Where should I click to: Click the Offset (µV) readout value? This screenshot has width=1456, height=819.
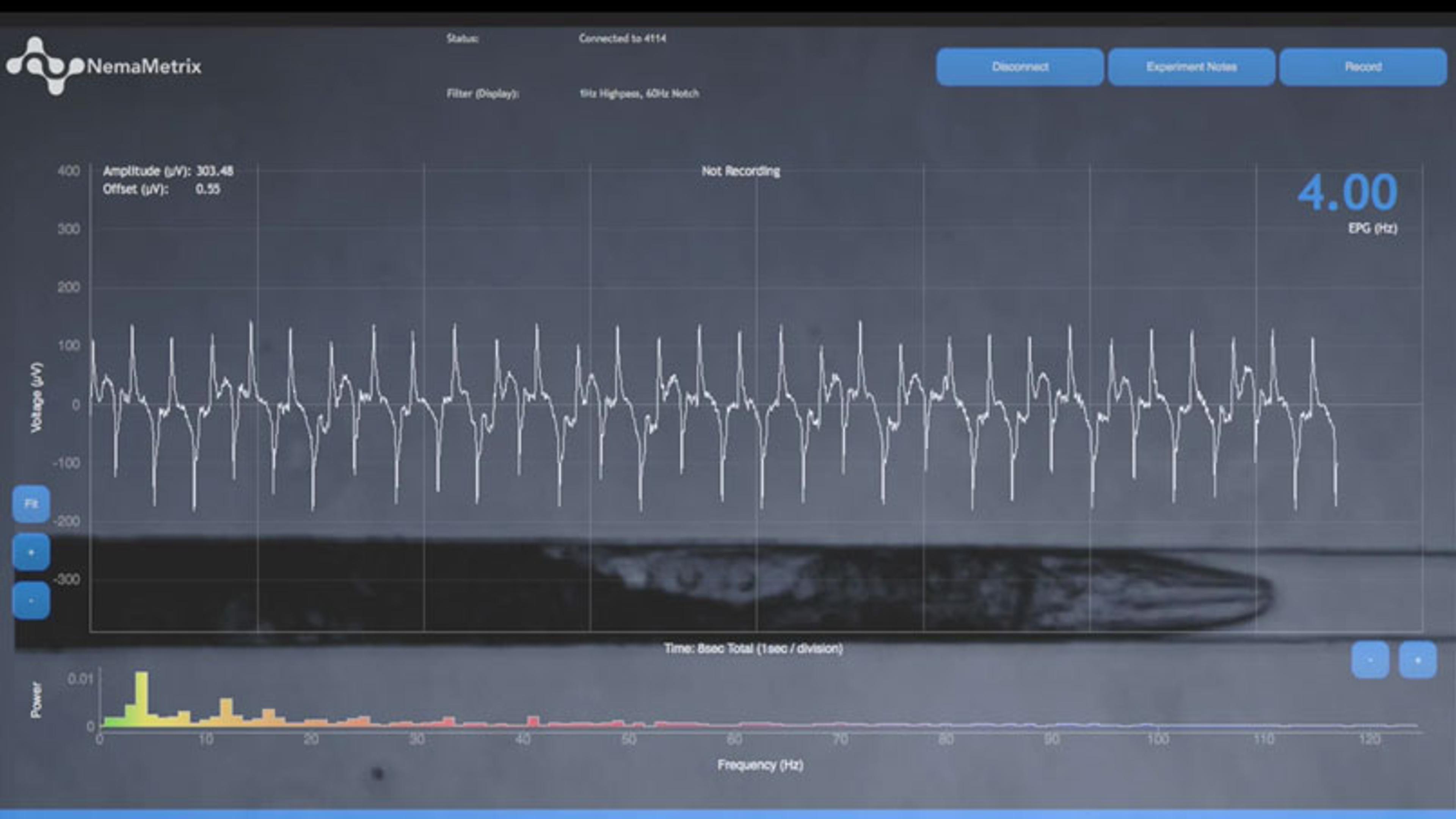click(x=207, y=189)
